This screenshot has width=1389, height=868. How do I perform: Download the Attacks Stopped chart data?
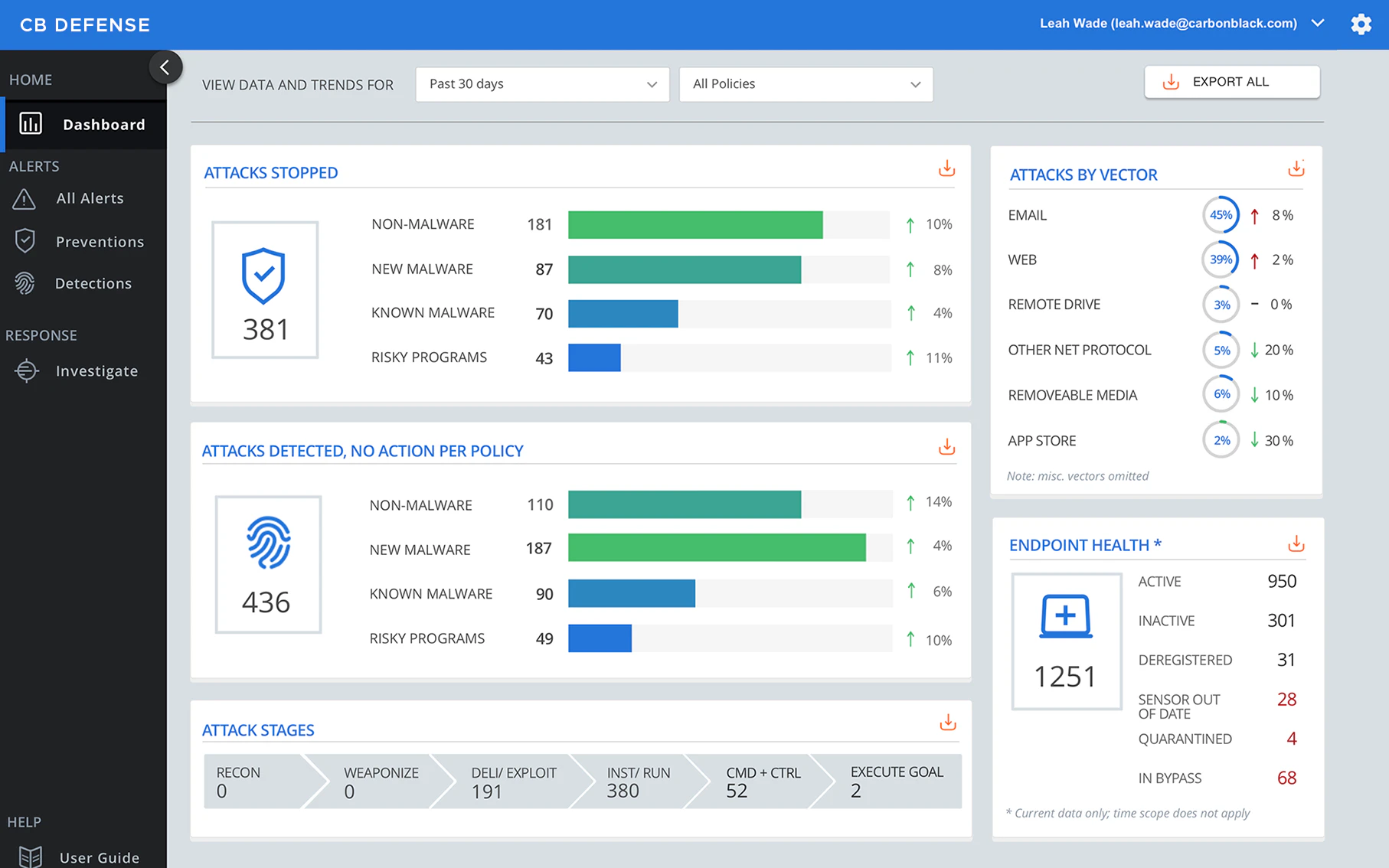tap(946, 168)
